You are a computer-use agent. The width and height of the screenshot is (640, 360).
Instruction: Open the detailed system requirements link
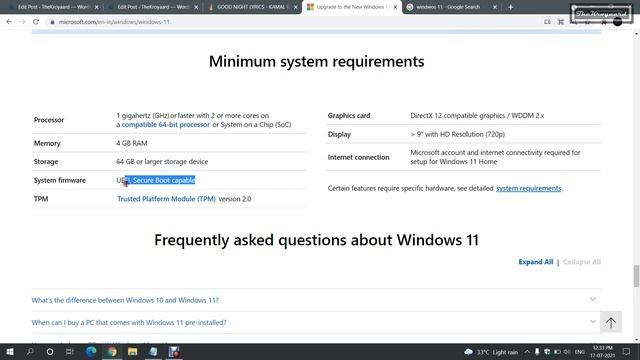tap(529, 188)
